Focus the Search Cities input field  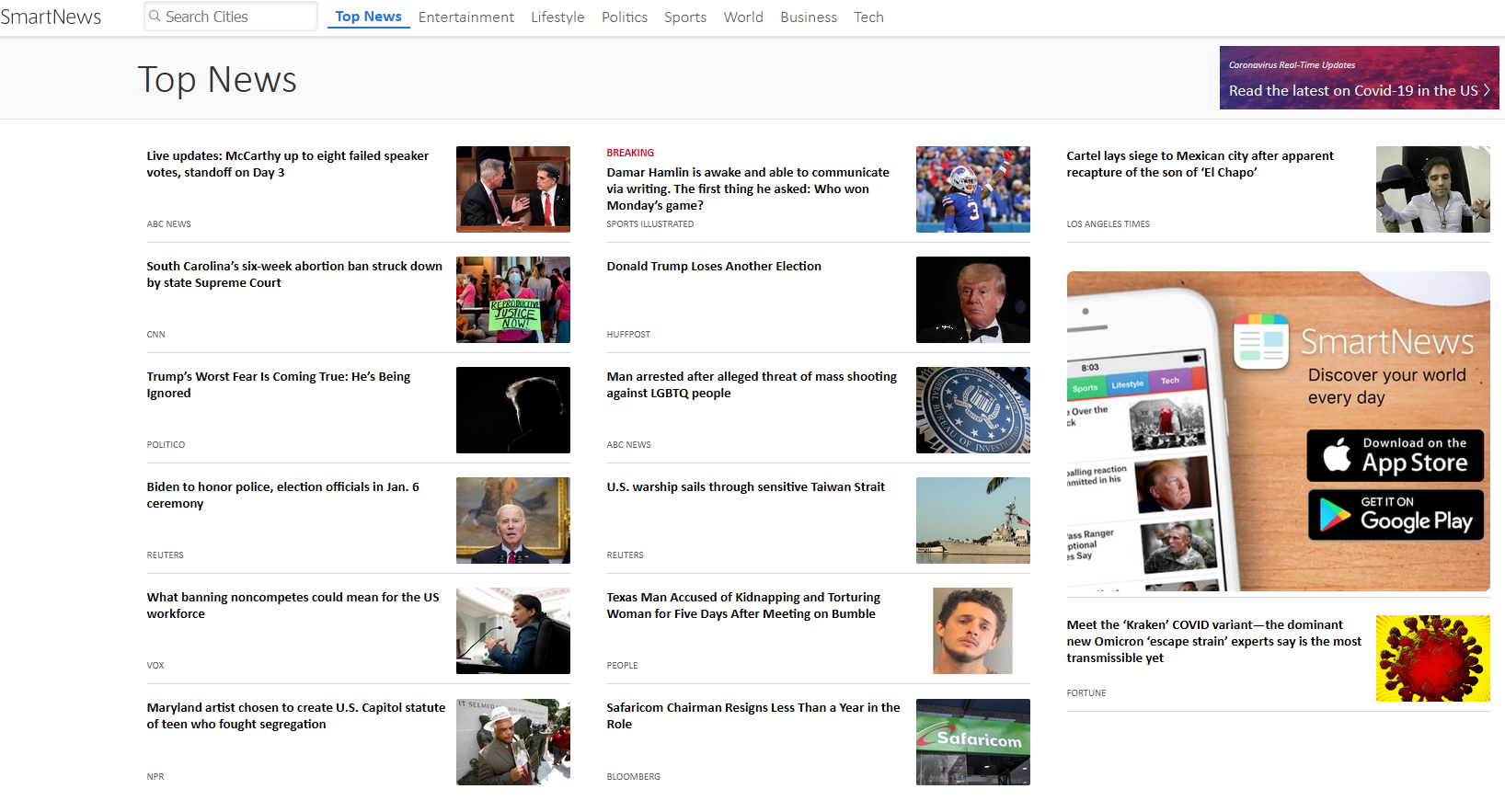(x=236, y=17)
